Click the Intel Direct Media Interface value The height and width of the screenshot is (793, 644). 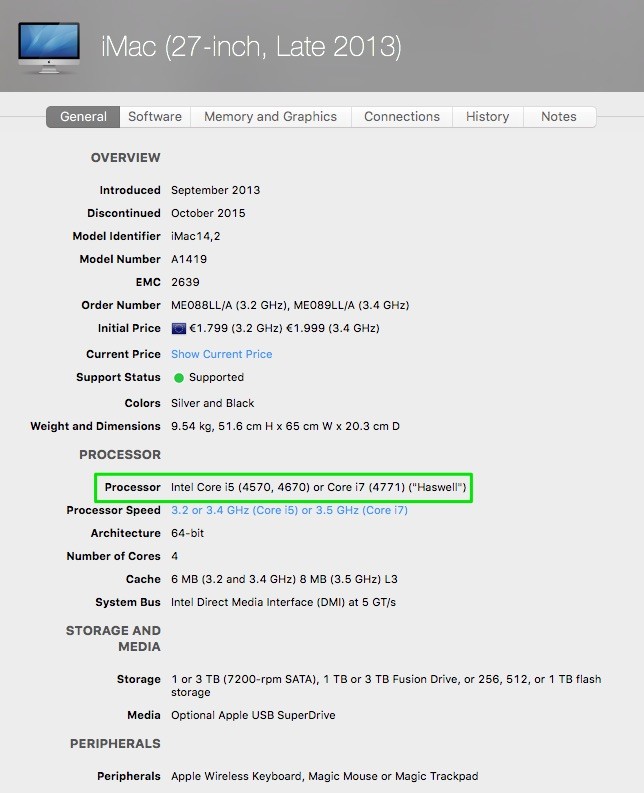pos(283,602)
